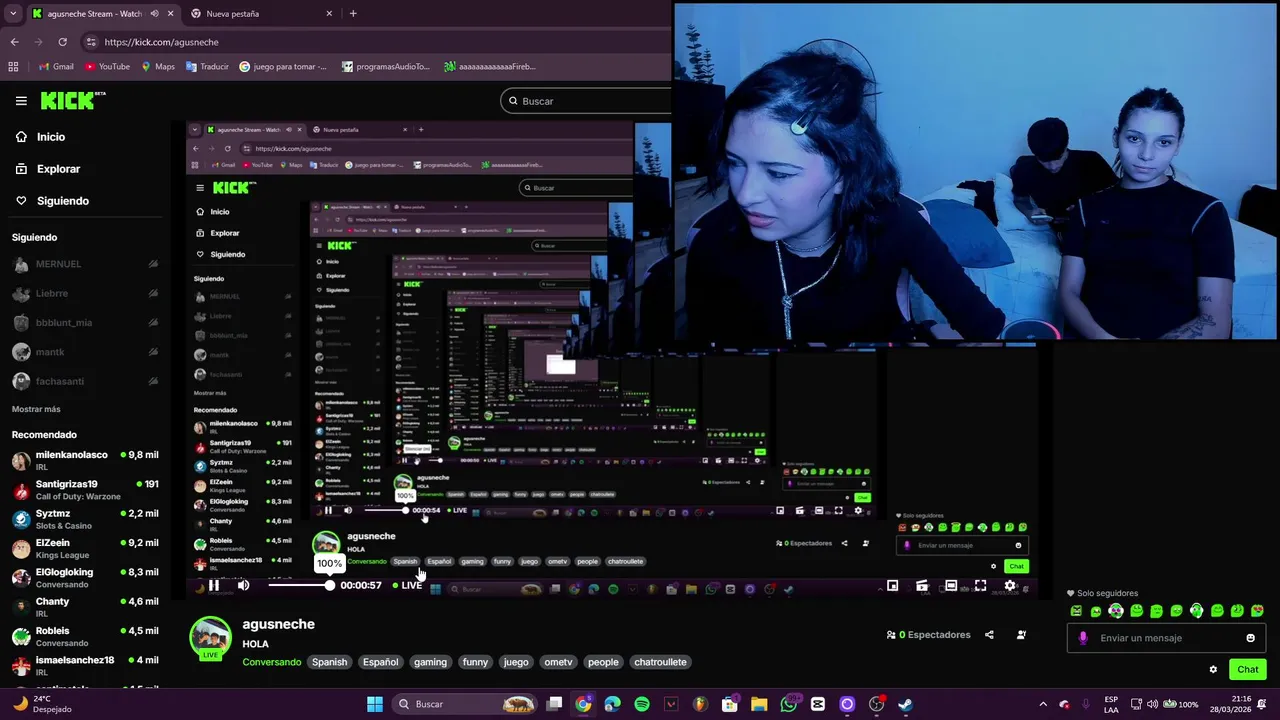Open Chrome apps grid

pyautogui.click(x=13, y=67)
